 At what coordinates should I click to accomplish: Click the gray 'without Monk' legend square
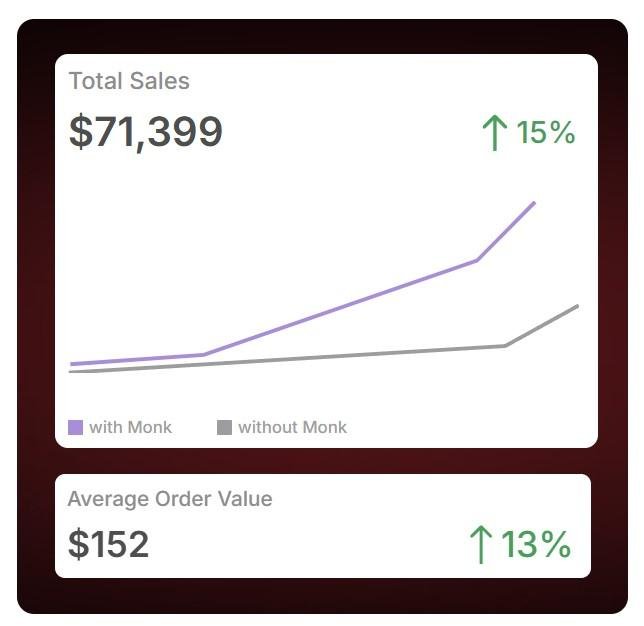coord(224,428)
